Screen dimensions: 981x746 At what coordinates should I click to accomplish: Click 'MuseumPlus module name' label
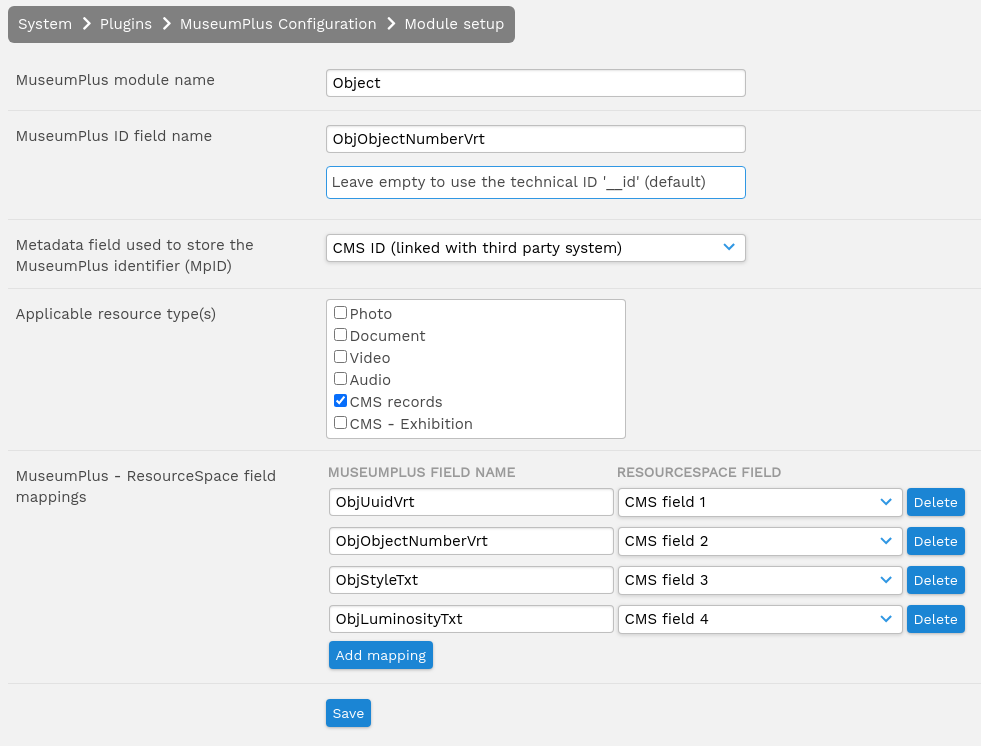(115, 80)
